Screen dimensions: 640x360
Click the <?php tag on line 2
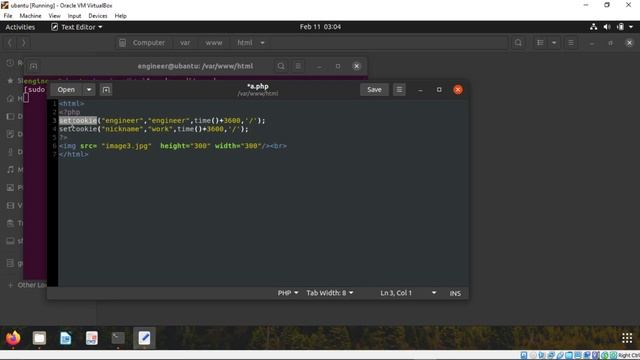(x=69, y=112)
